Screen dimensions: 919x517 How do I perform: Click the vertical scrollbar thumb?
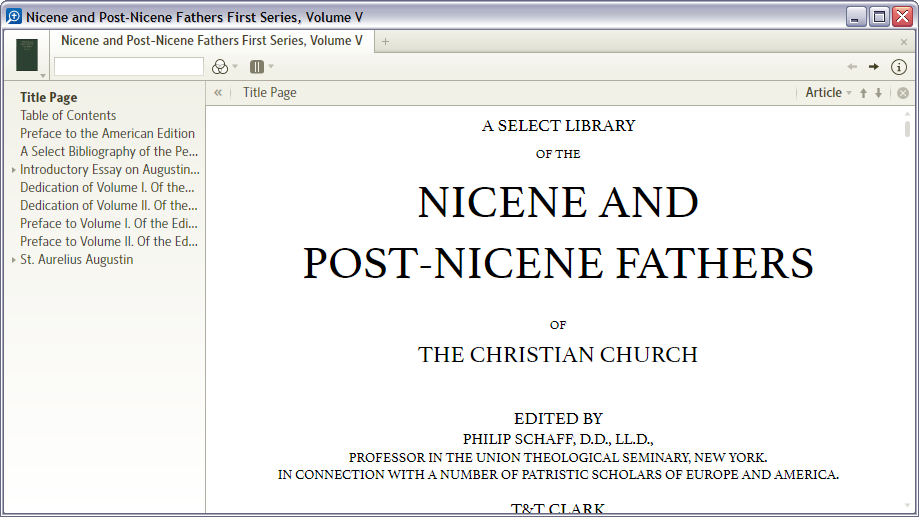coord(907,129)
